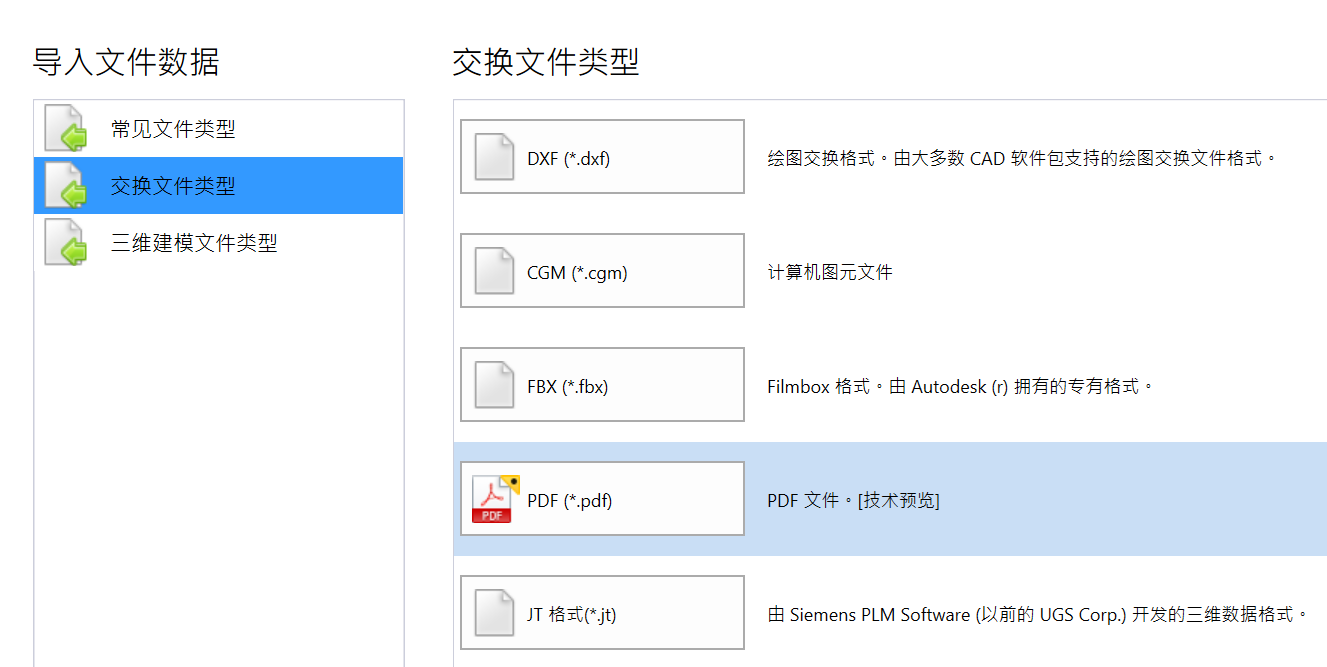Choose the CGM (*.cgm) import button

click(602, 271)
